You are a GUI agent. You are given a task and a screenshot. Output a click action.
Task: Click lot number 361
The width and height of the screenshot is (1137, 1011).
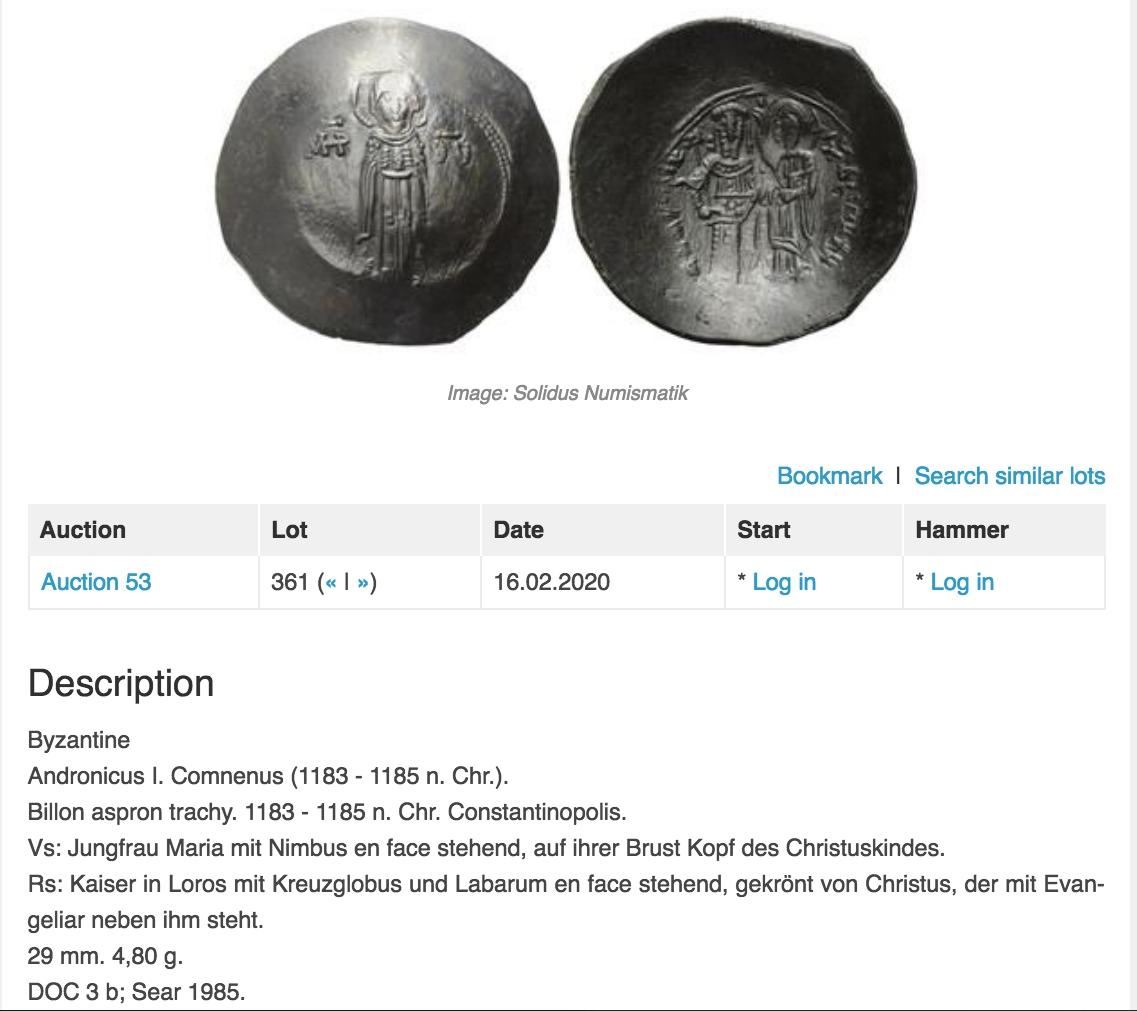[289, 582]
